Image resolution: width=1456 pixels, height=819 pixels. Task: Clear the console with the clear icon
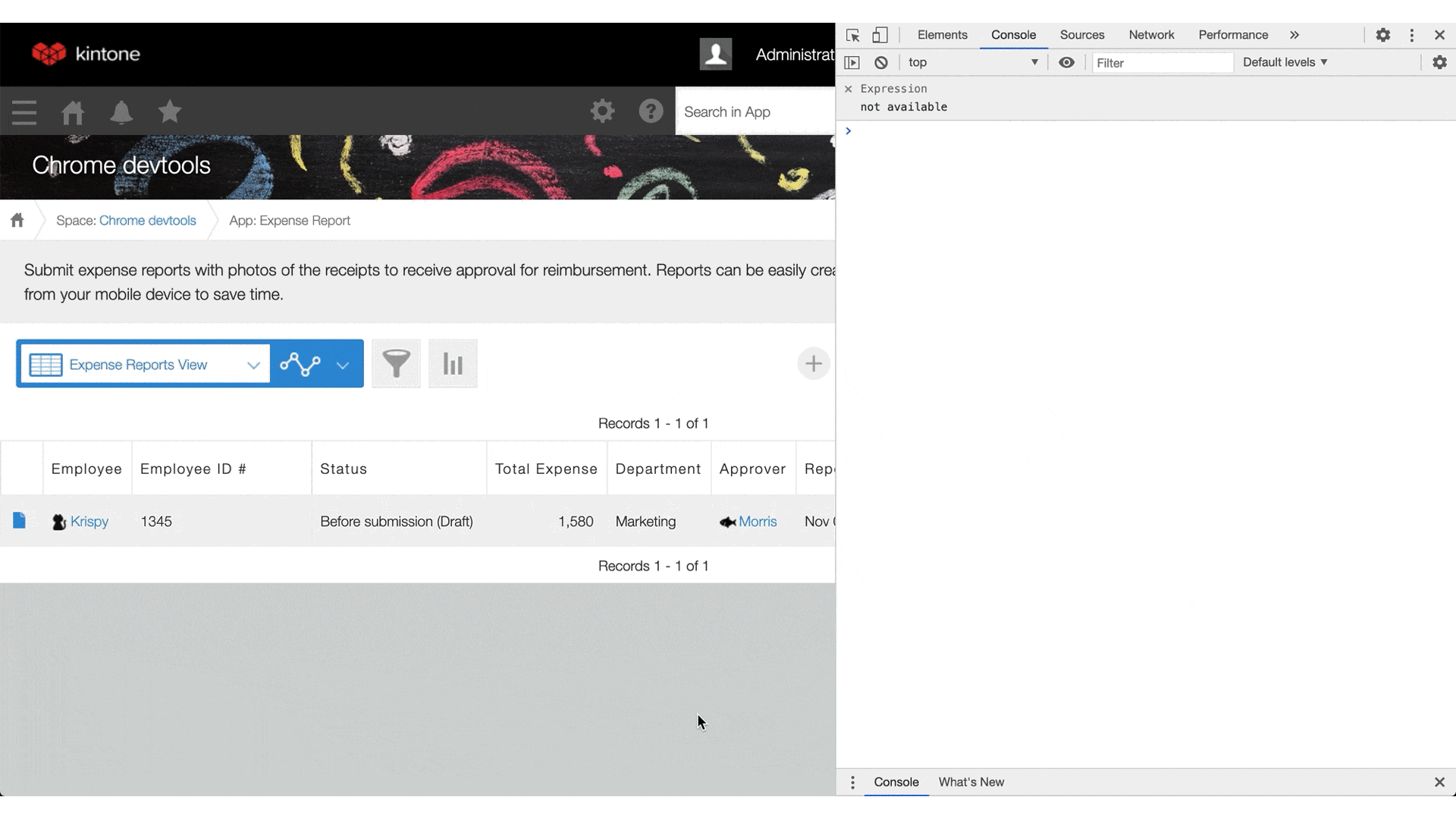tap(880, 62)
